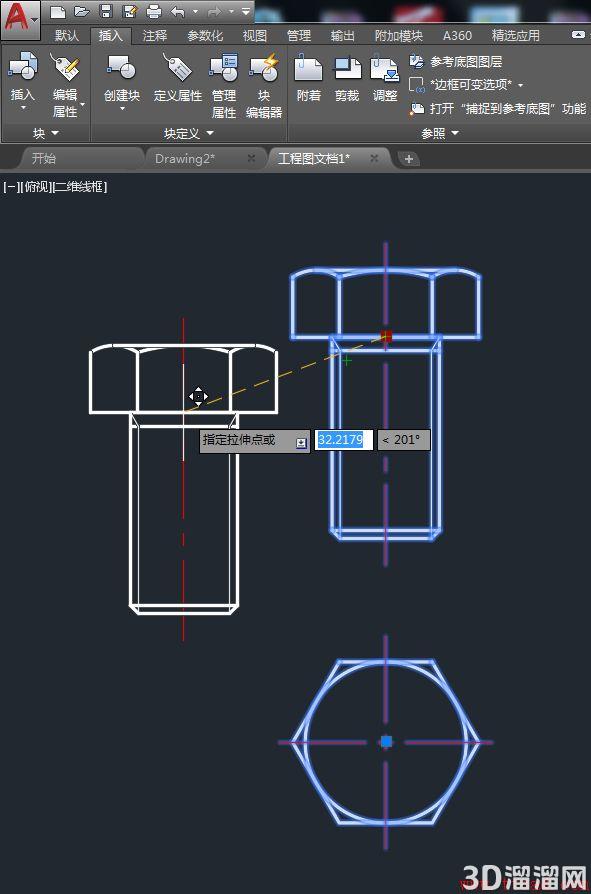This screenshot has width=591, height=894.
Task: Click 参考底图图层 underlay layers button
Action: click(455, 62)
